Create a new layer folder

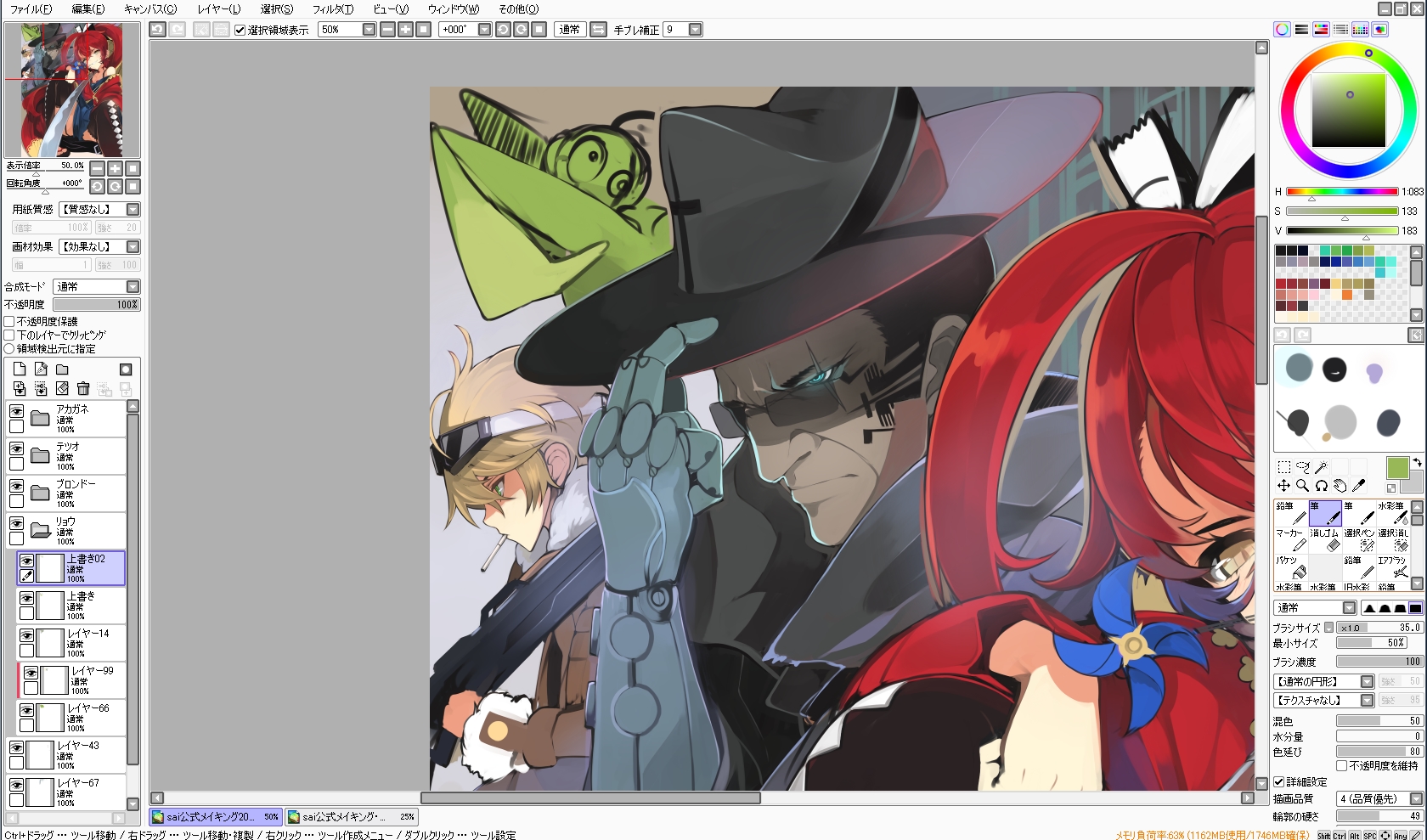pyautogui.click(x=62, y=369)
